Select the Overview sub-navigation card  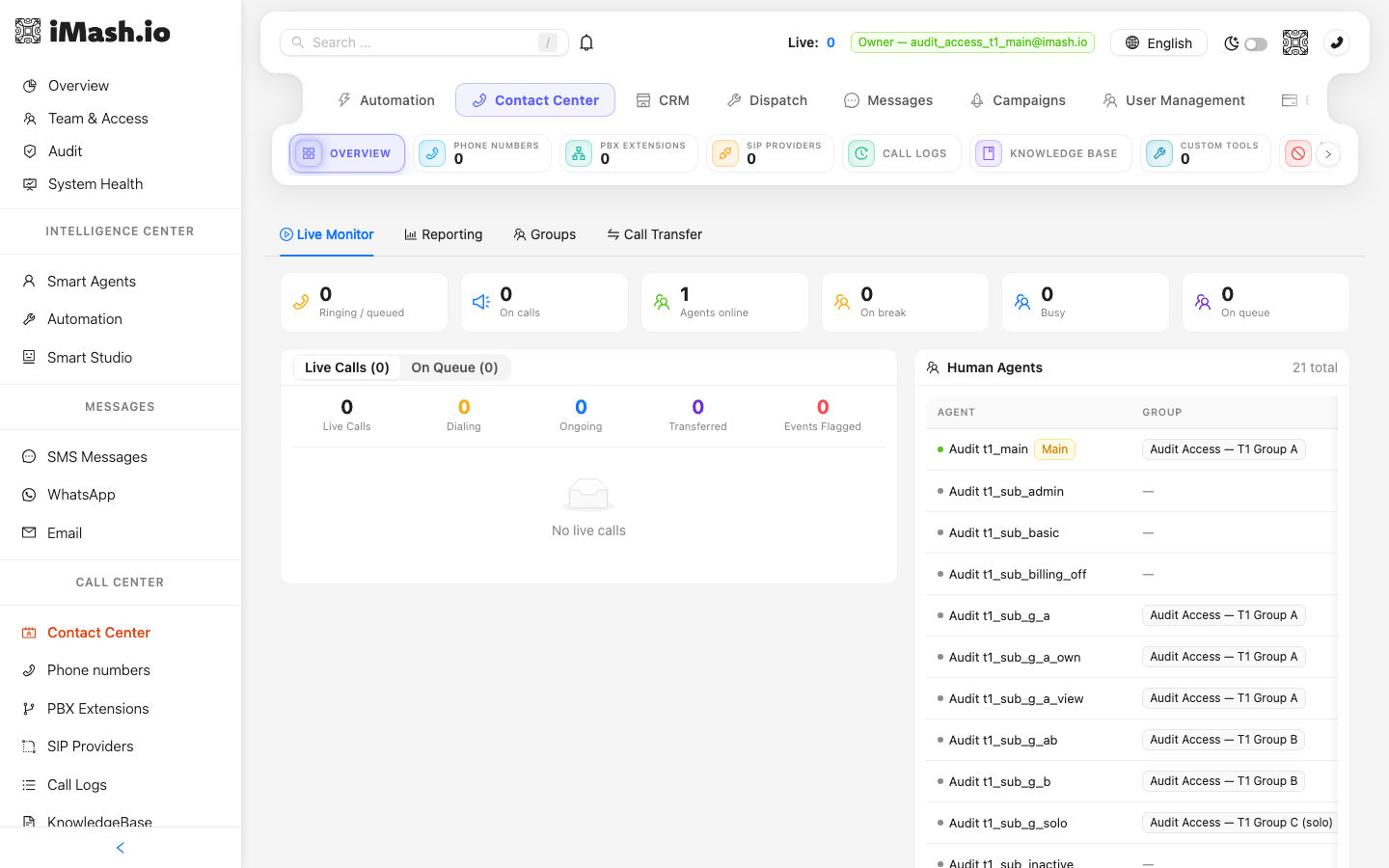(x=347, y=153)
